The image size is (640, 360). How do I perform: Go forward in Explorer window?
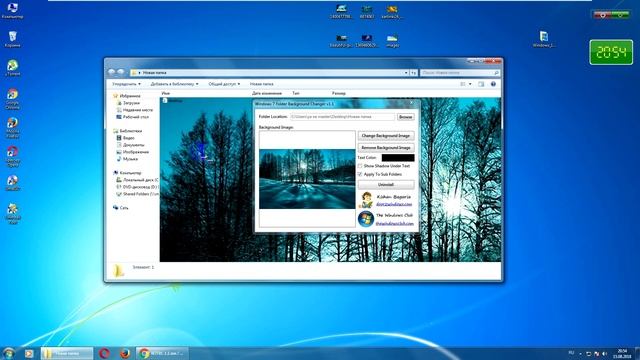[x=121, y=72]
